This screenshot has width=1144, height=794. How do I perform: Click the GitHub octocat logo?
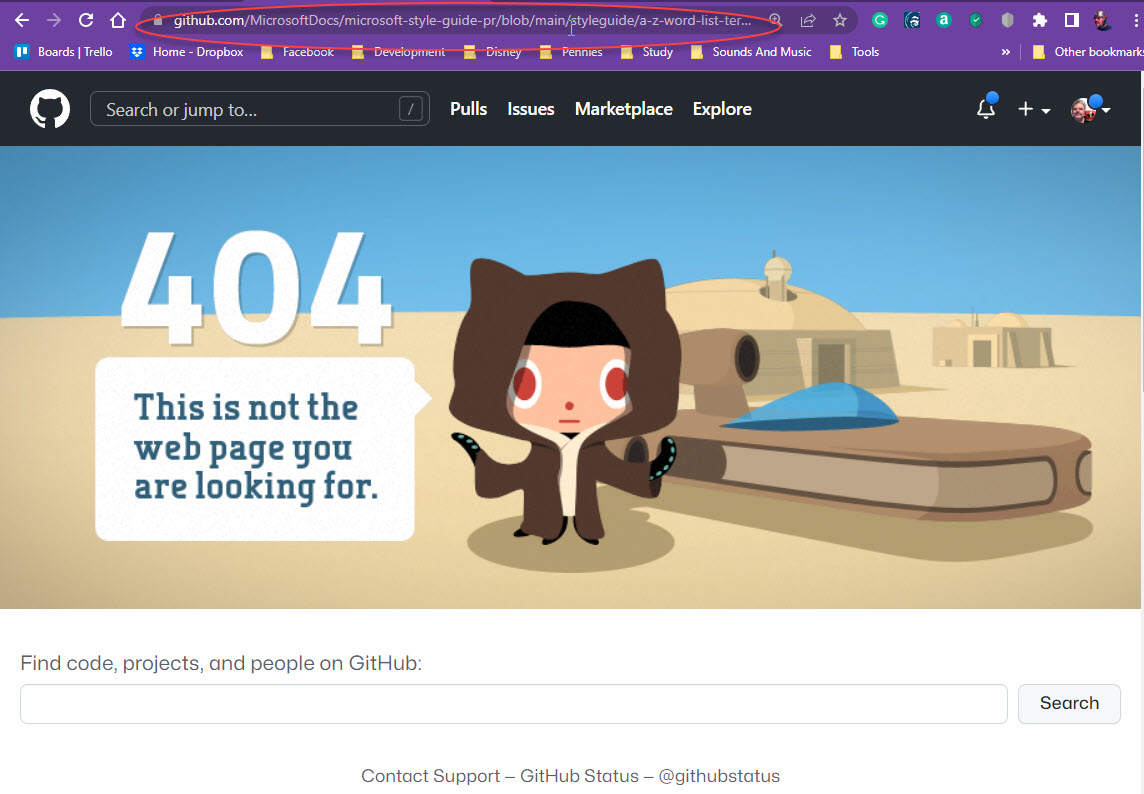click(50, 108)
